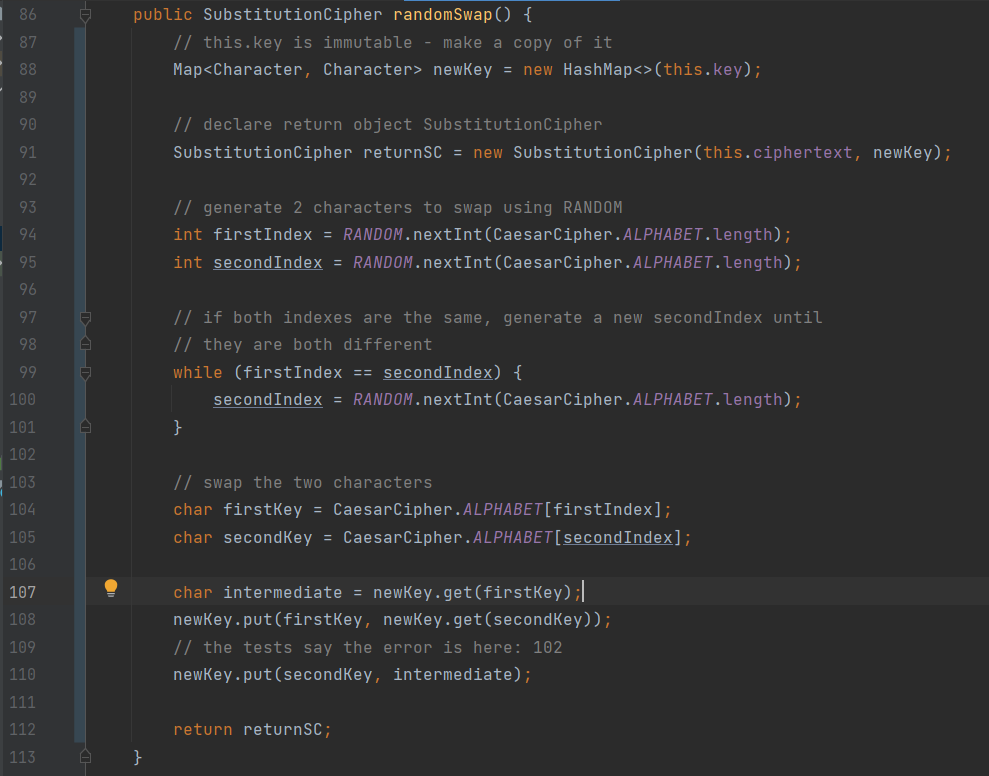Screen dimensions: 989x776
Task: Click secondIndex assignment on line 100
Action: [x=267, y=400]
